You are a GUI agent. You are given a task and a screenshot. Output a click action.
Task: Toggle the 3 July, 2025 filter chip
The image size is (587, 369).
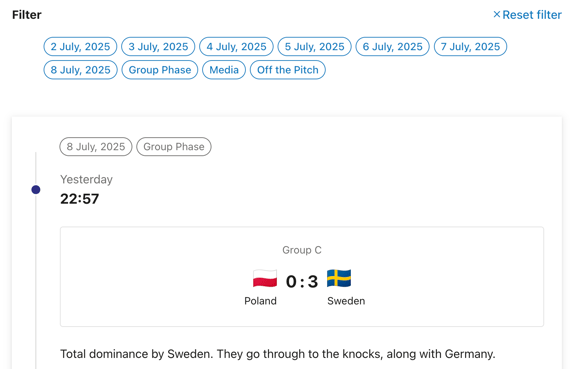click(x=158, y=46)
